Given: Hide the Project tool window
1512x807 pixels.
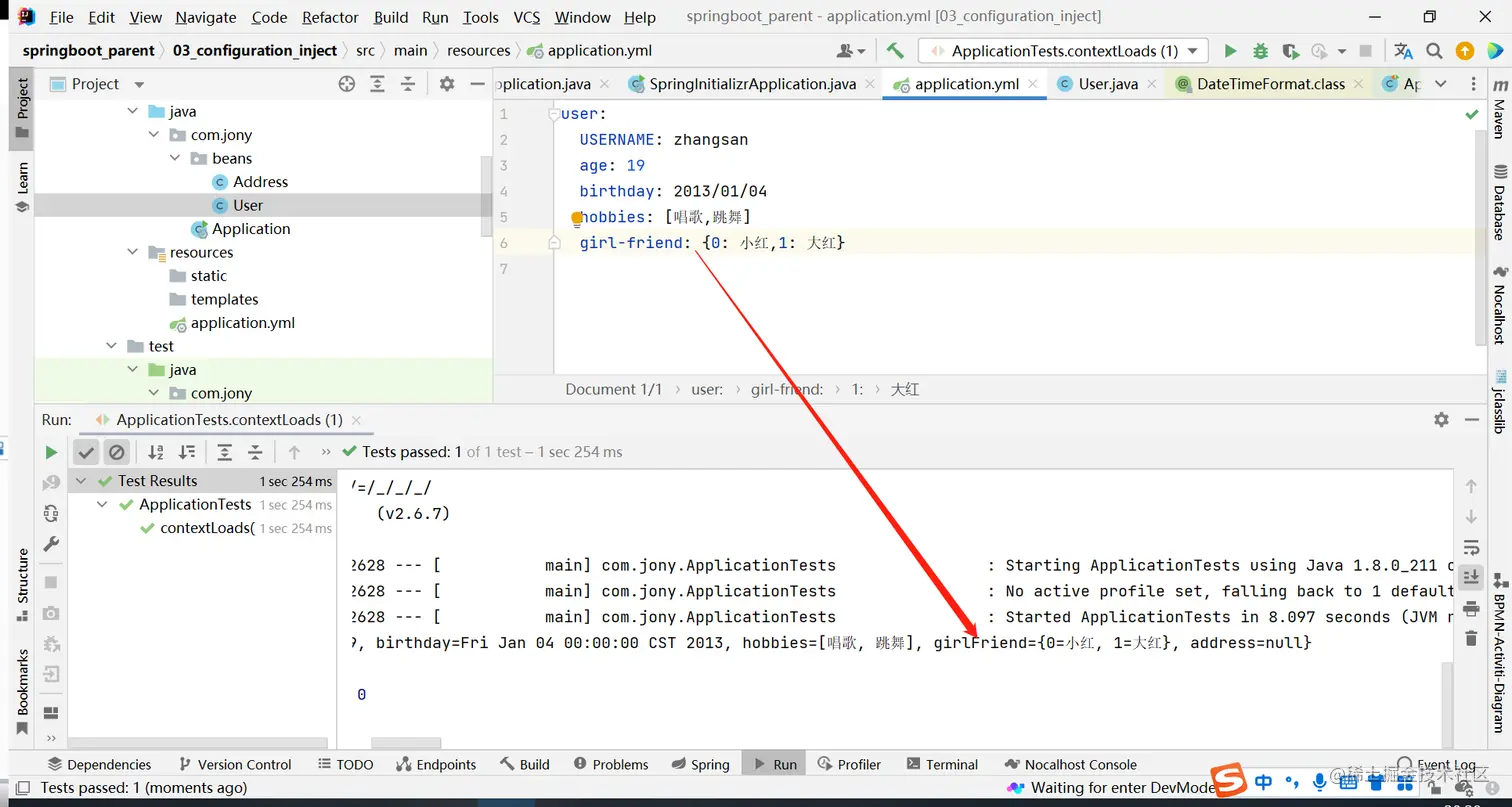Looking at the screenshot, I should 477,84.
